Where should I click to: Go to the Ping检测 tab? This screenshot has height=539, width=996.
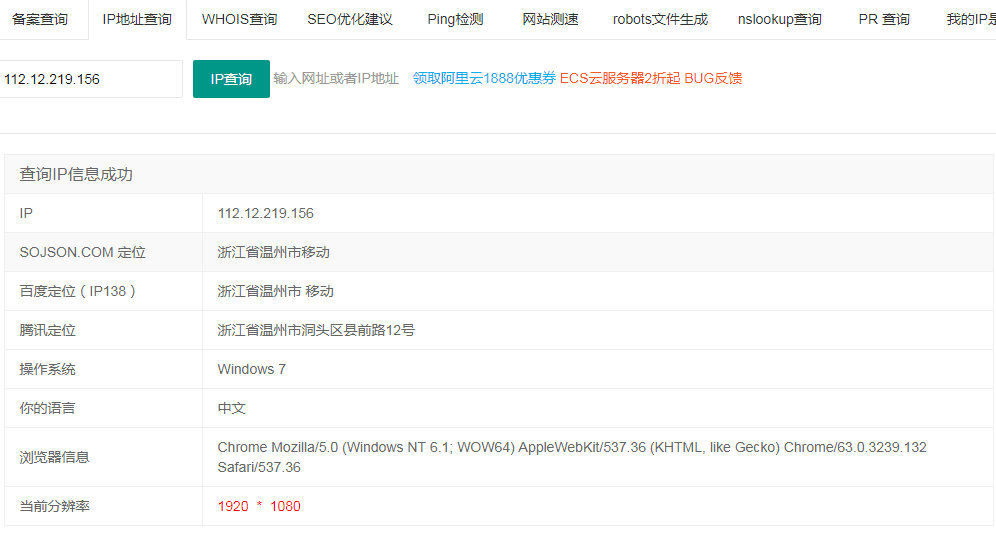click(x=455, y=20)
